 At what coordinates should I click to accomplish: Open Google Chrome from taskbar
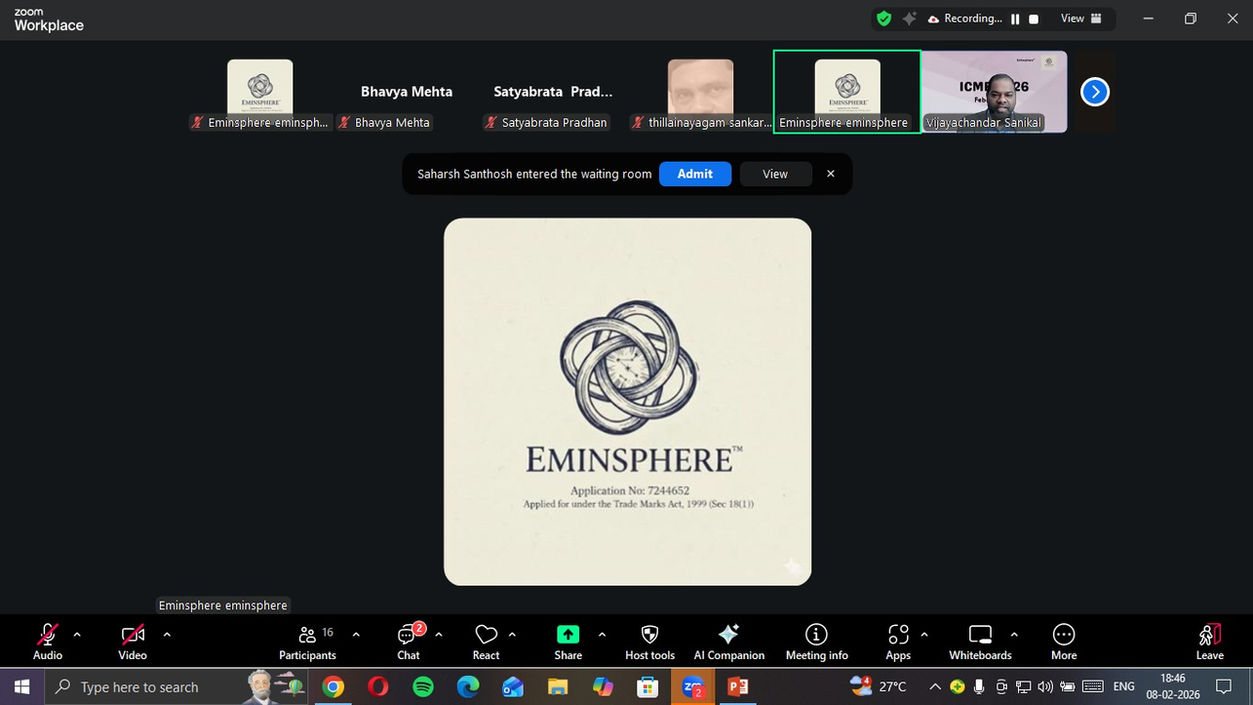(x=333, y=687)
